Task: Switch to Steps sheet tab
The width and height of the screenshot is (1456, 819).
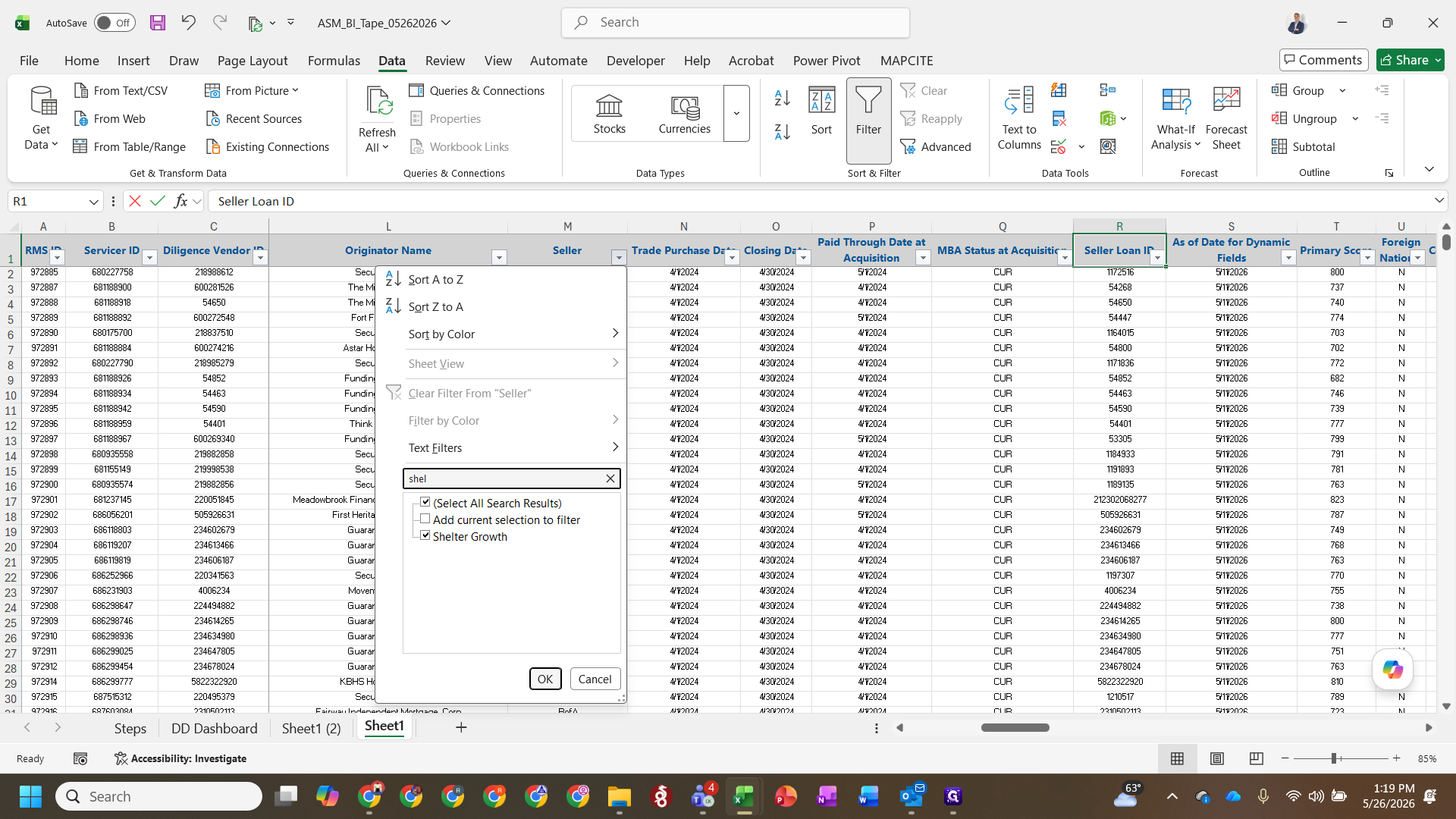Action: tap(130, 728)
